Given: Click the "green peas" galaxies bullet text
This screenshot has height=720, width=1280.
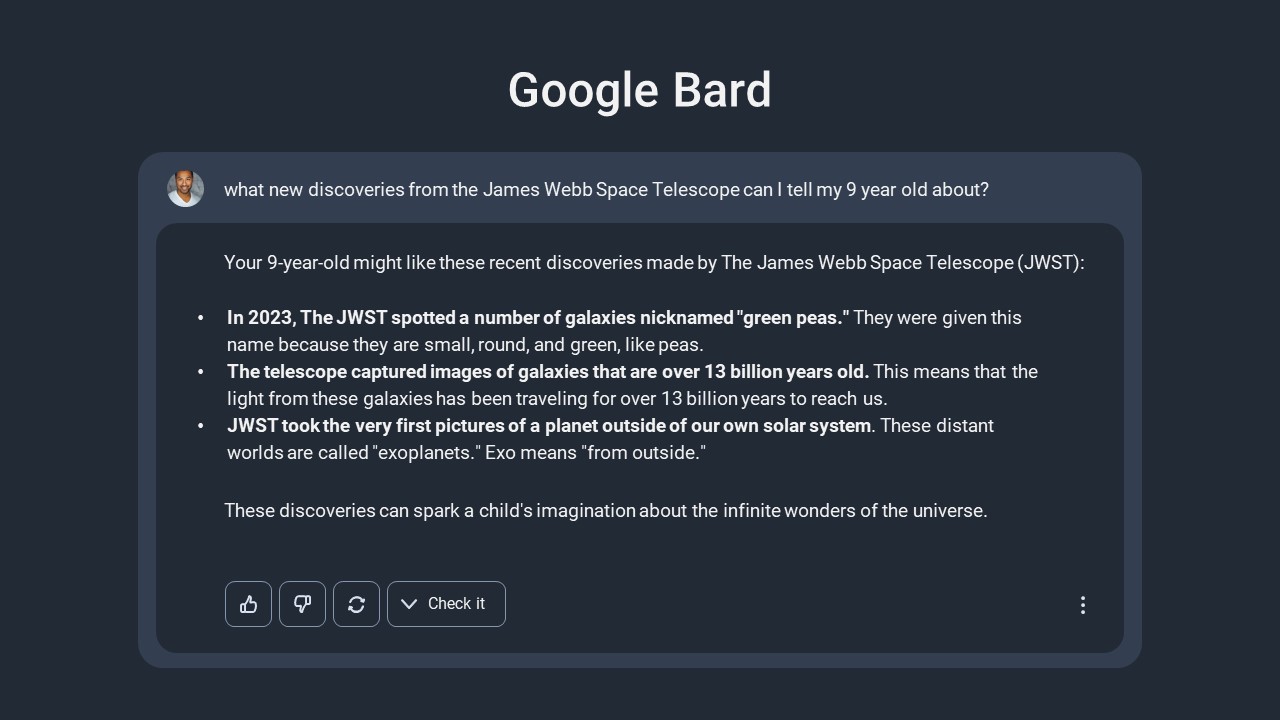Looking at the screenshot, I should pos(624,331).
